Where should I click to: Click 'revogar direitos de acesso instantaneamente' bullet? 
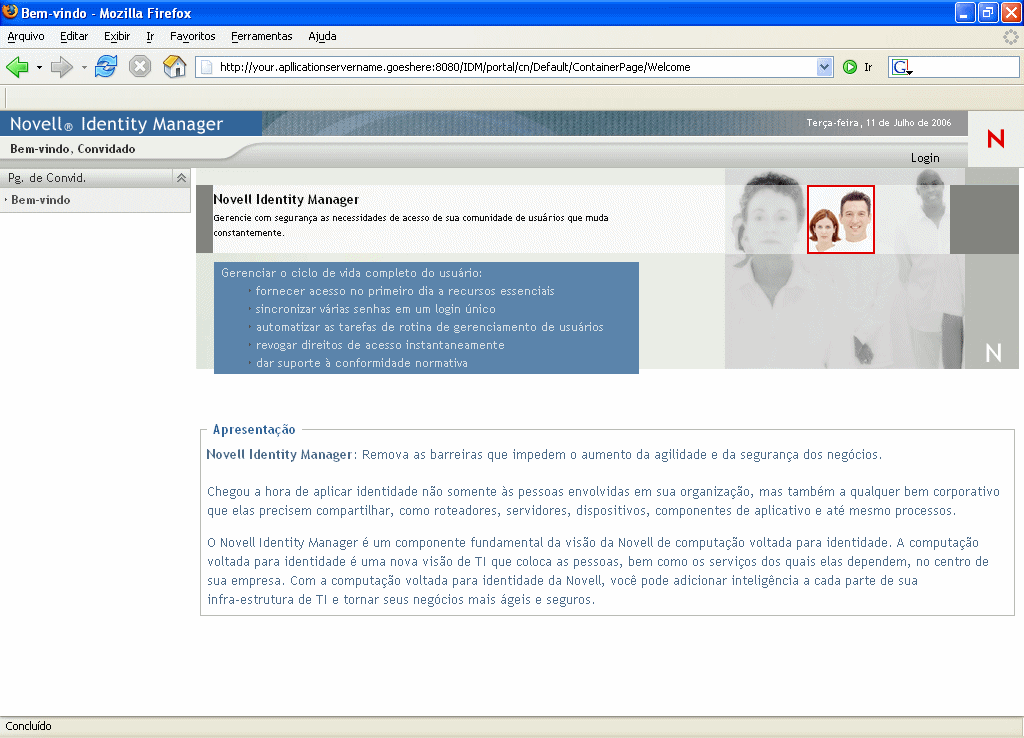(380, 345)
